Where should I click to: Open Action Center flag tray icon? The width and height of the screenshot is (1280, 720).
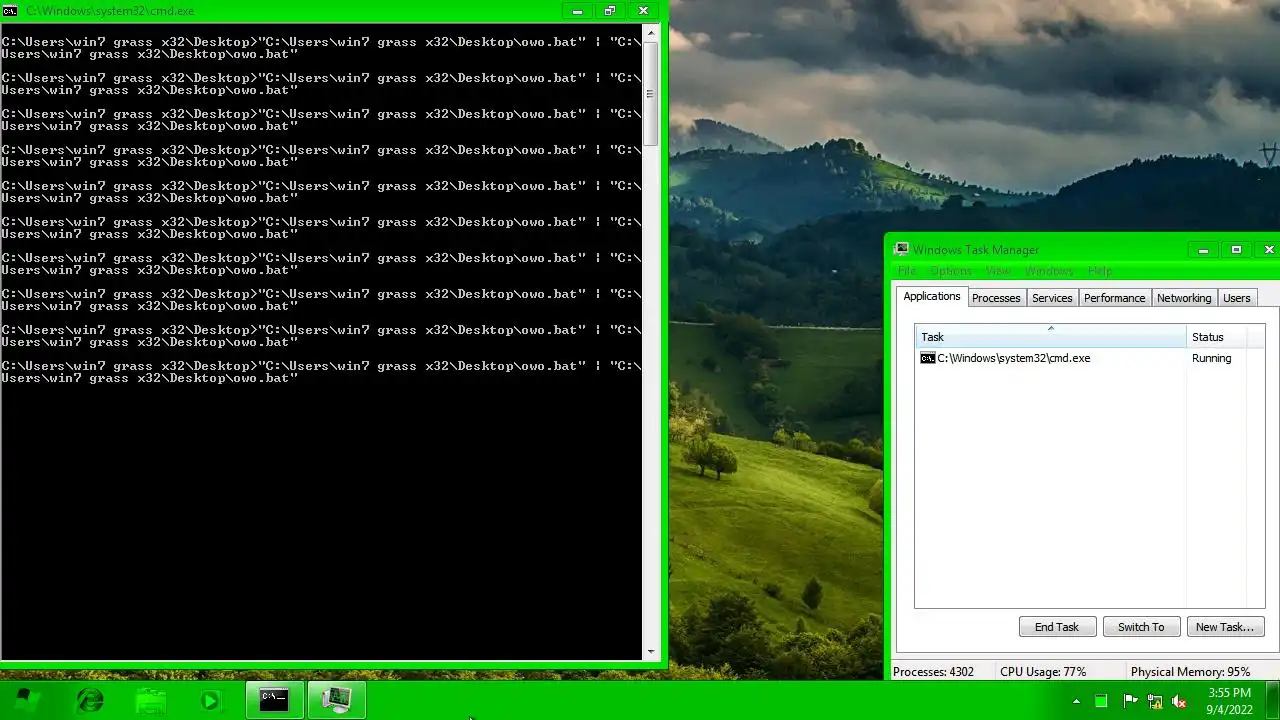click(1130, 701)
